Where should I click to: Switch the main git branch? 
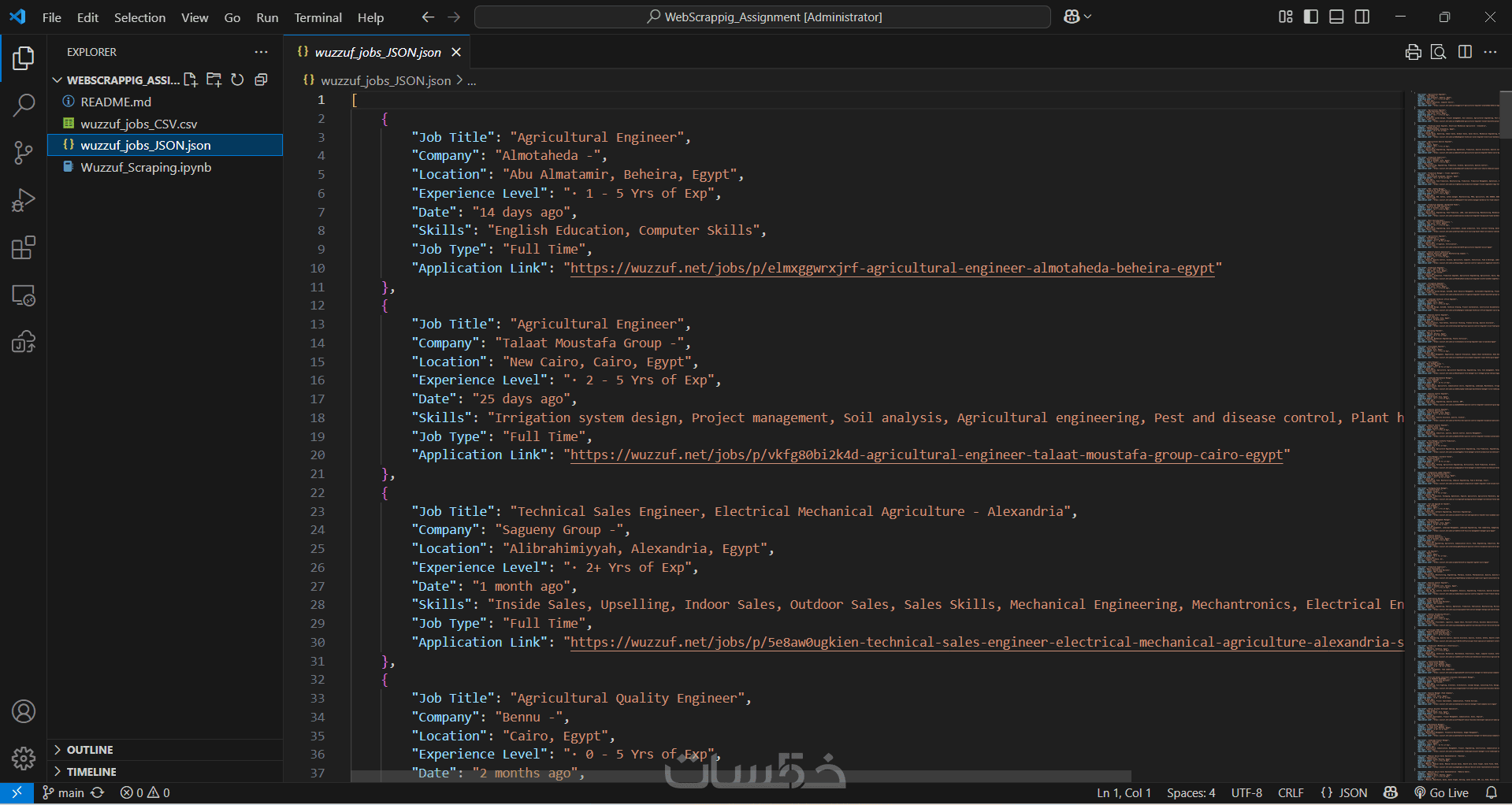tap(63, 793)
